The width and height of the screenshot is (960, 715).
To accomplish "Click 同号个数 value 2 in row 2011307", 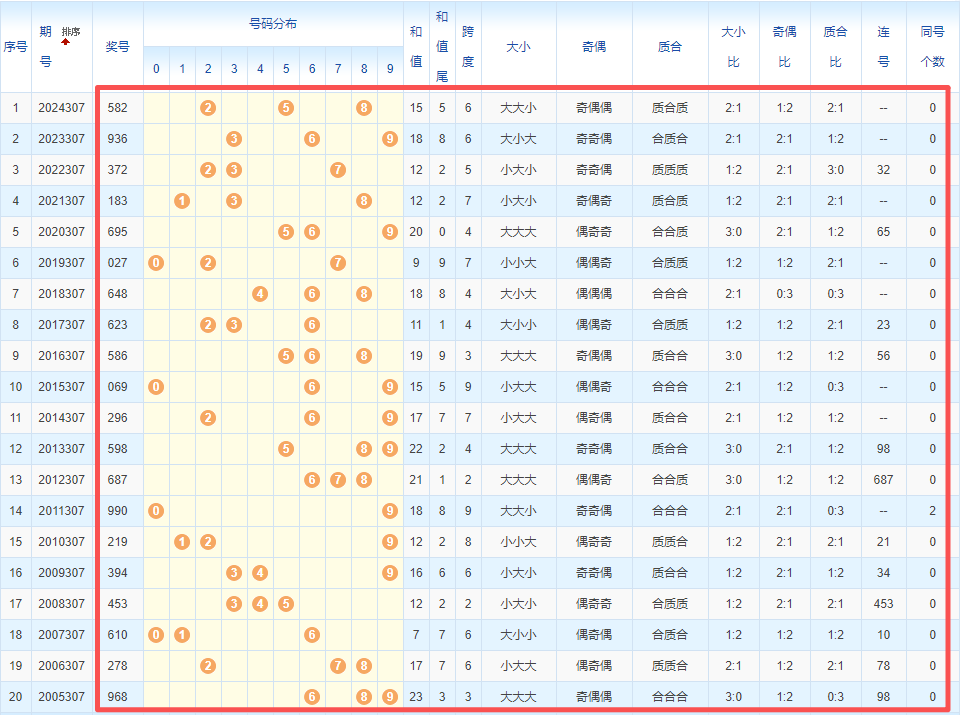I will point(932,511).
